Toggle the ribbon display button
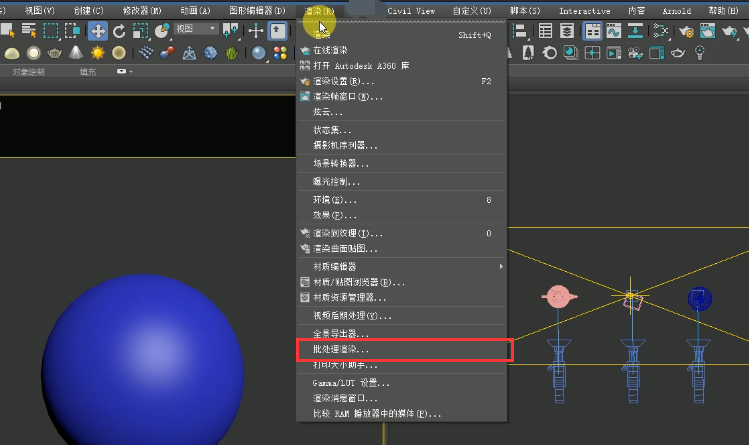 (x=592, y=31)
